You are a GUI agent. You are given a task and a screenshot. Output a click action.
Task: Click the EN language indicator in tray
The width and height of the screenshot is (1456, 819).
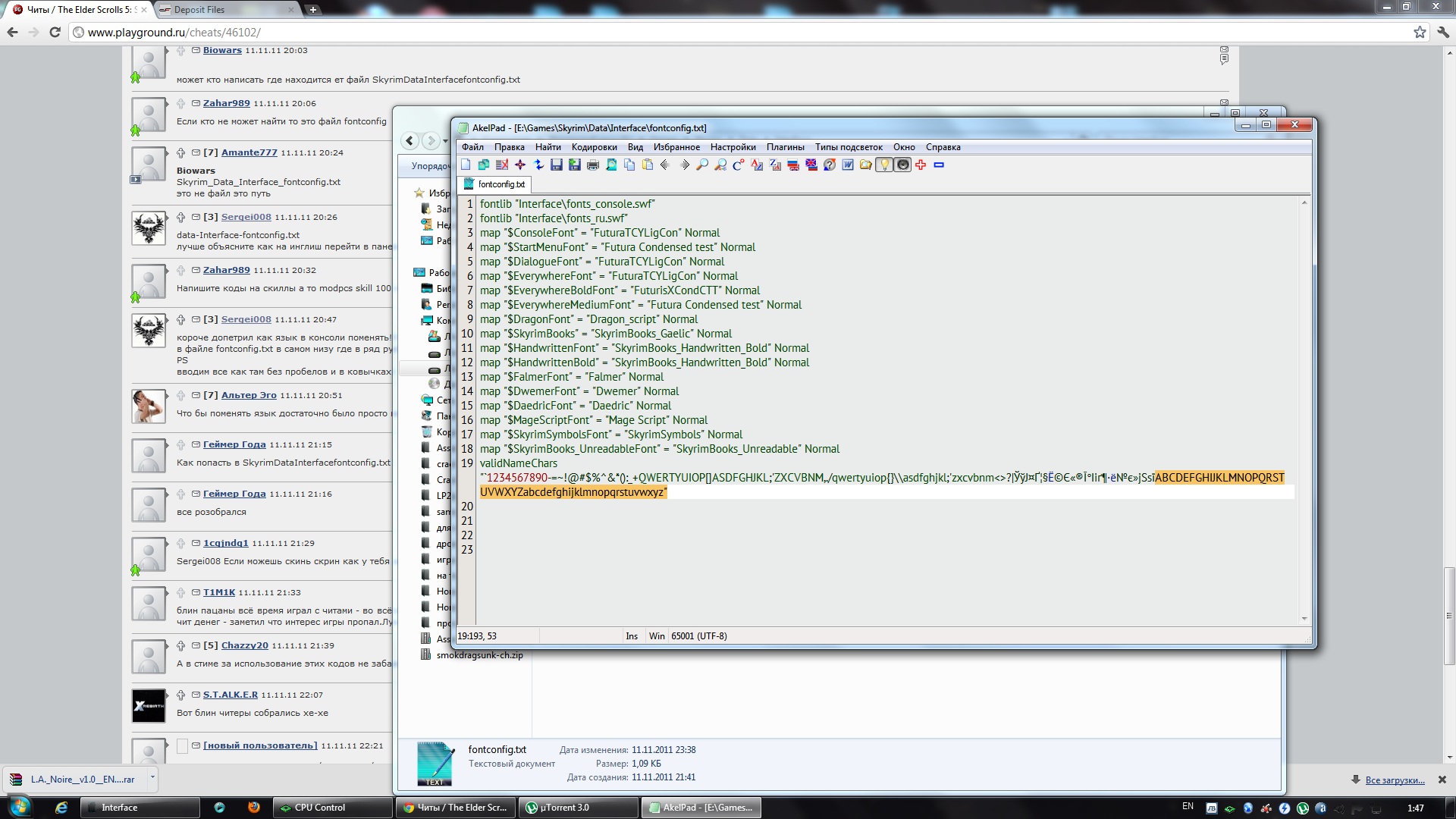(x=1188, y=807)
